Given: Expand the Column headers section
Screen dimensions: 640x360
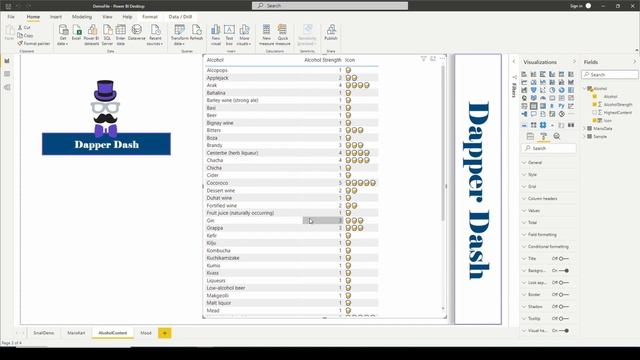Looking at the screenshot, I should coord(549,198).
